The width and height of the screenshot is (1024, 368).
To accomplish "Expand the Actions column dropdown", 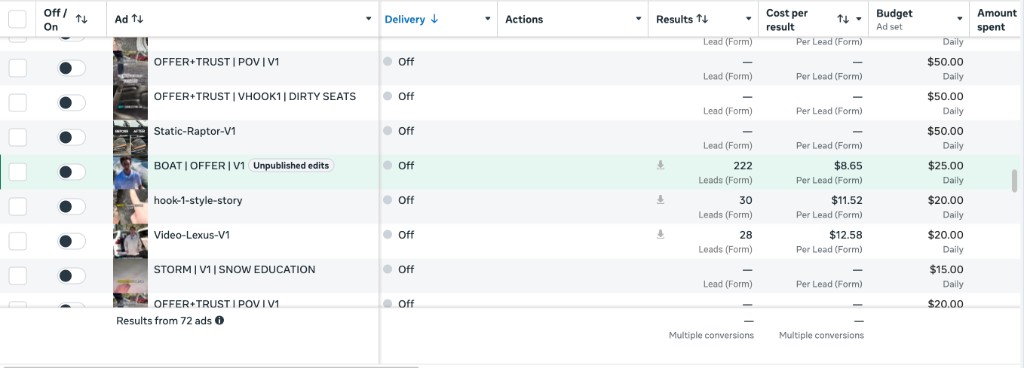I will 639,19.
